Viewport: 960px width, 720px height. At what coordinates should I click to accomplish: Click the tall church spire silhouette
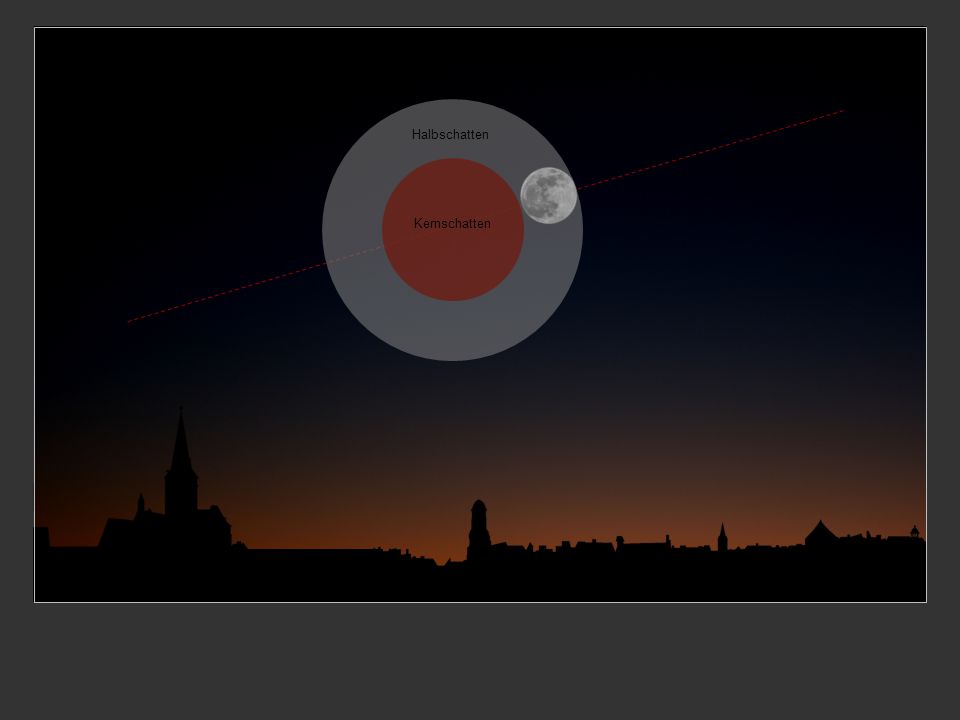coord(181,462)
